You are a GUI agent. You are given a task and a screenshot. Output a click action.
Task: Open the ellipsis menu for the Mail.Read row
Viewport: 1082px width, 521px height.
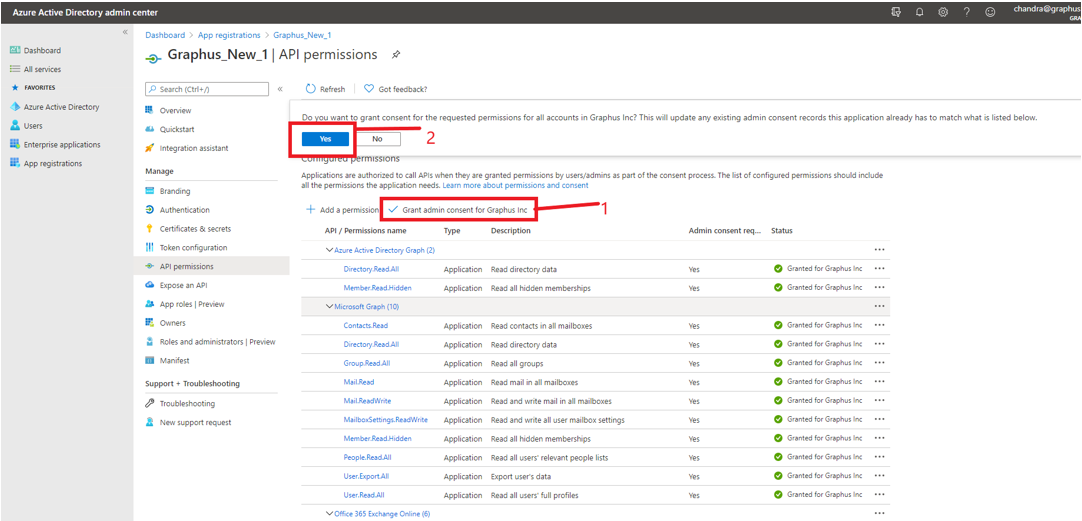coord(879,382)
